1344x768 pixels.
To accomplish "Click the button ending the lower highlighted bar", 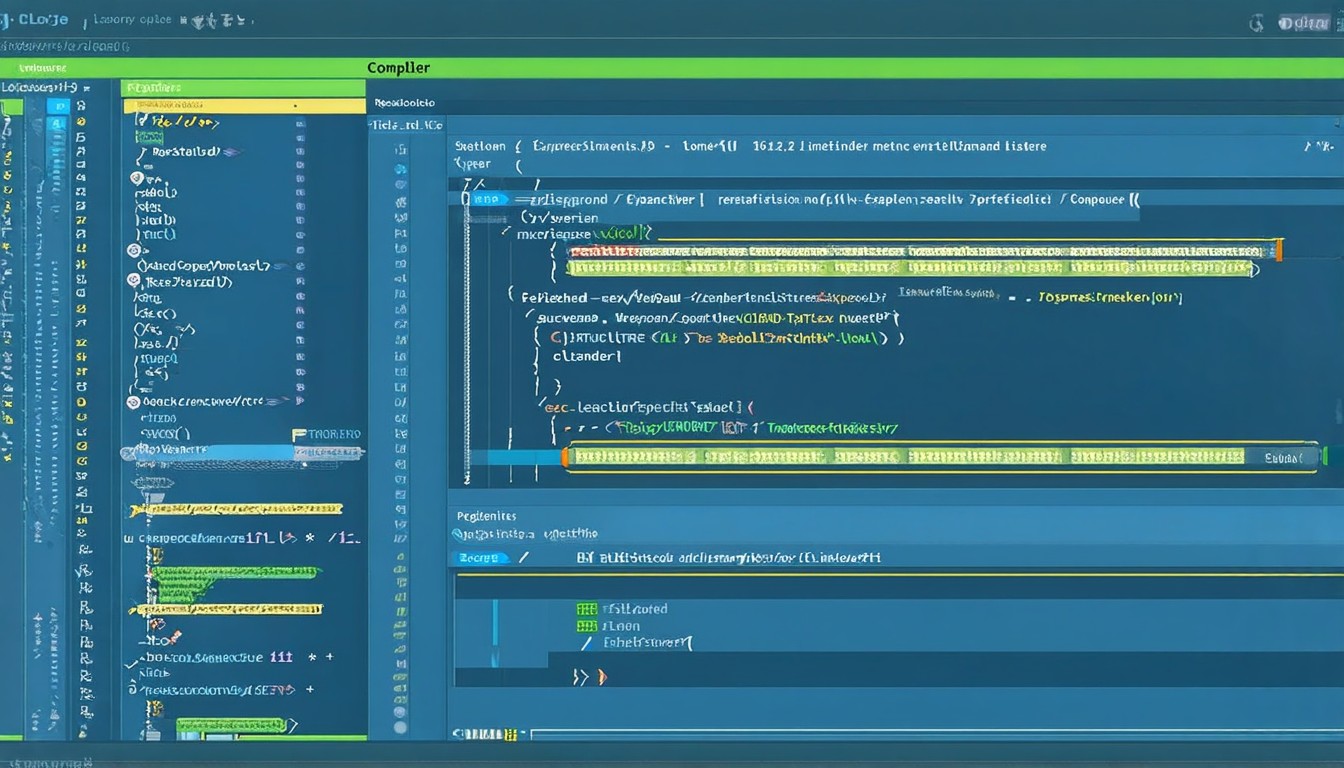I will click(x=1284, y=458).
